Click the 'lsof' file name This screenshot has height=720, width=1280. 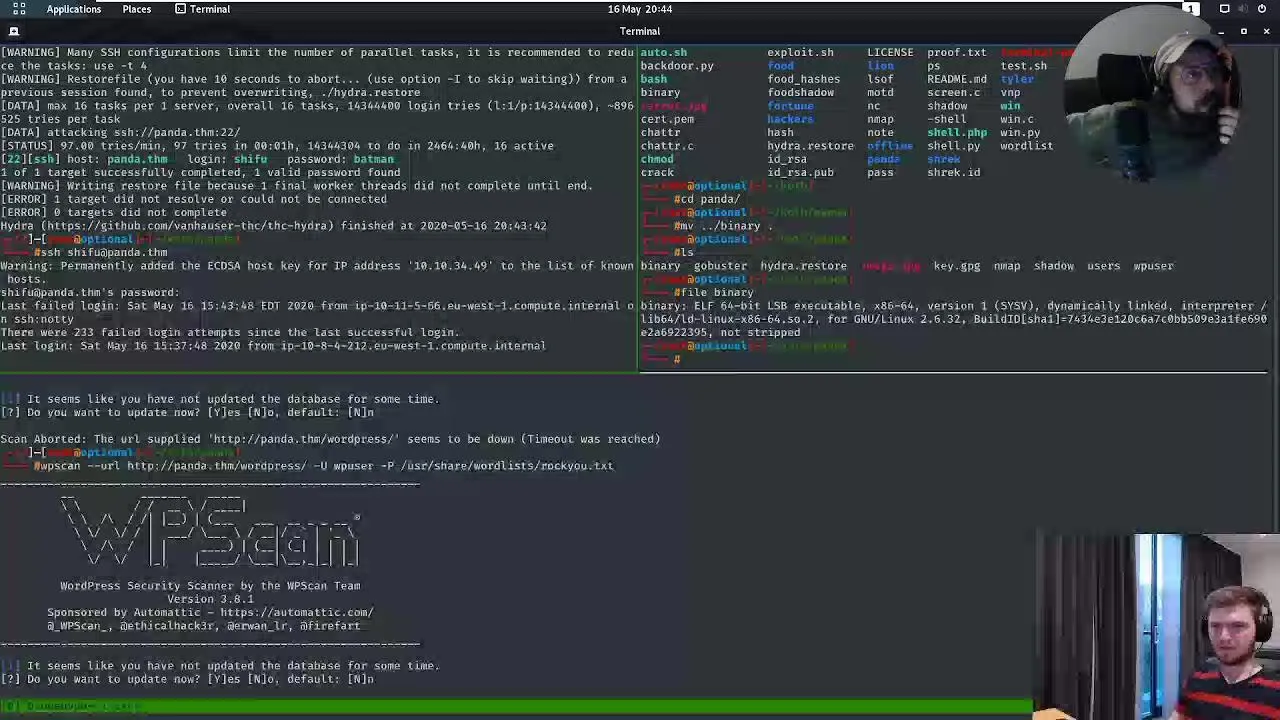tap(880, 79)
